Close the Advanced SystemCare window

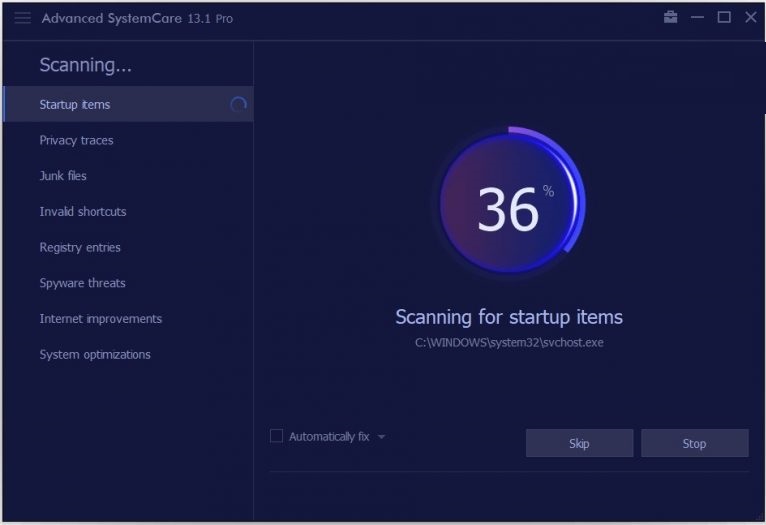751,18
